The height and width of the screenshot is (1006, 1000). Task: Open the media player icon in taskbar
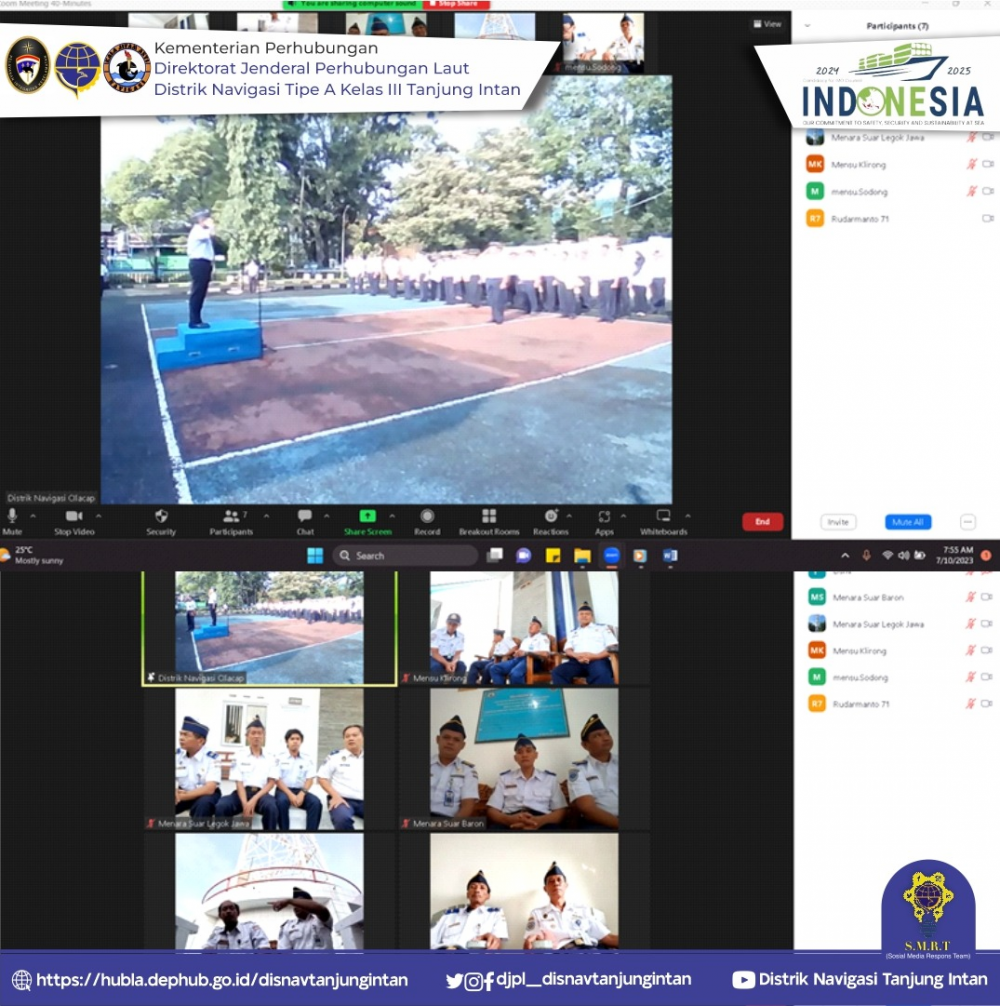point(640,556)
